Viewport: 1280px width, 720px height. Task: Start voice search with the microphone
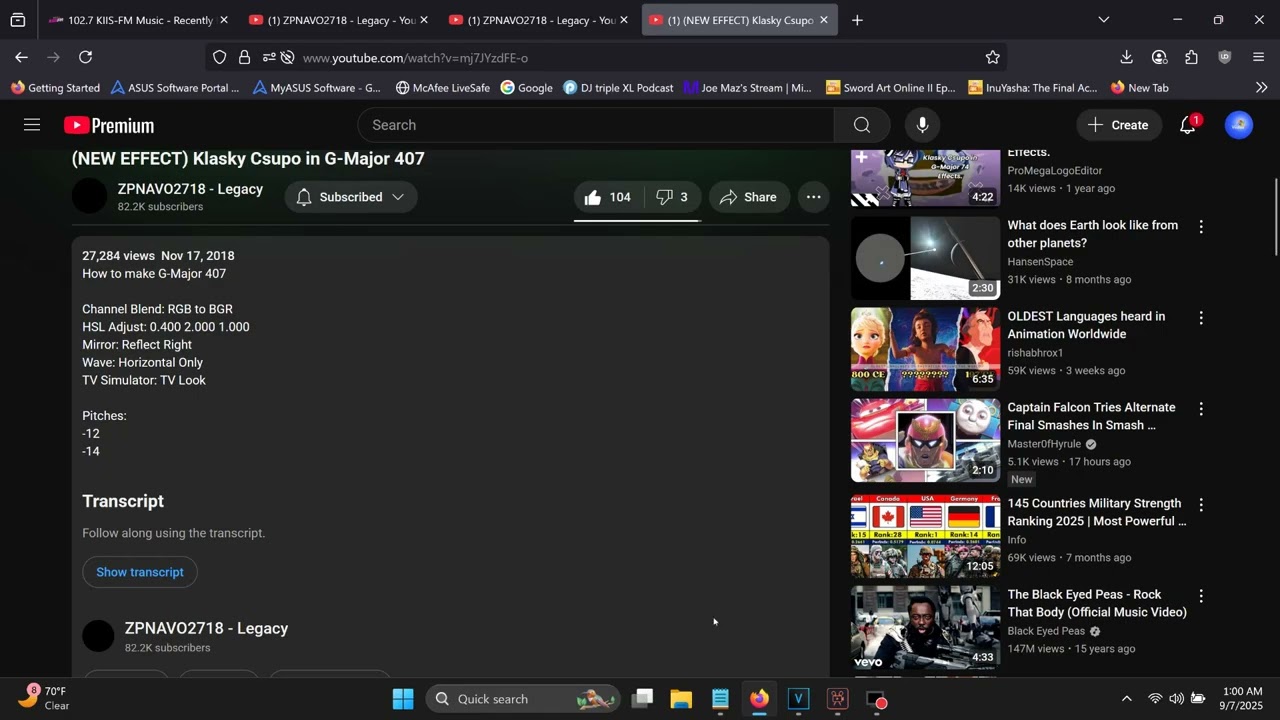[x=922, y=125]
